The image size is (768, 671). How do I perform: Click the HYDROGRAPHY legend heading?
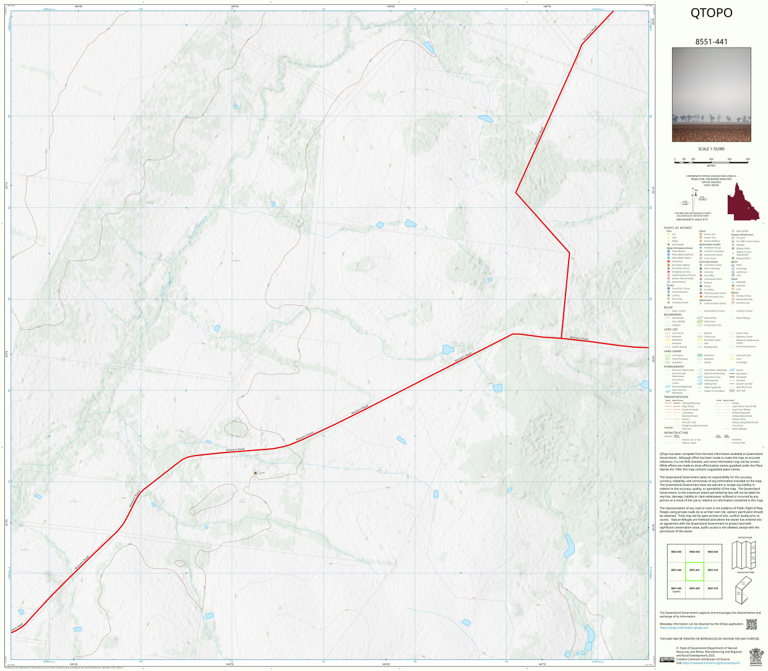[674, 366]
